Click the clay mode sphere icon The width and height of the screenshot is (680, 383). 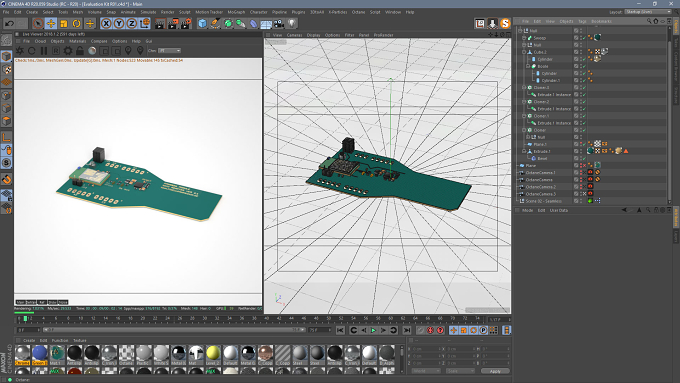point(92,51)
